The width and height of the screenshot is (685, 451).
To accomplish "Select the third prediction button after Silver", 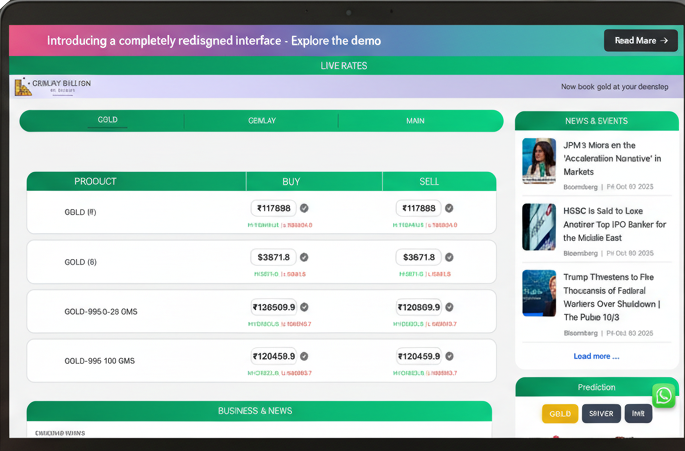I will (637, 413).
